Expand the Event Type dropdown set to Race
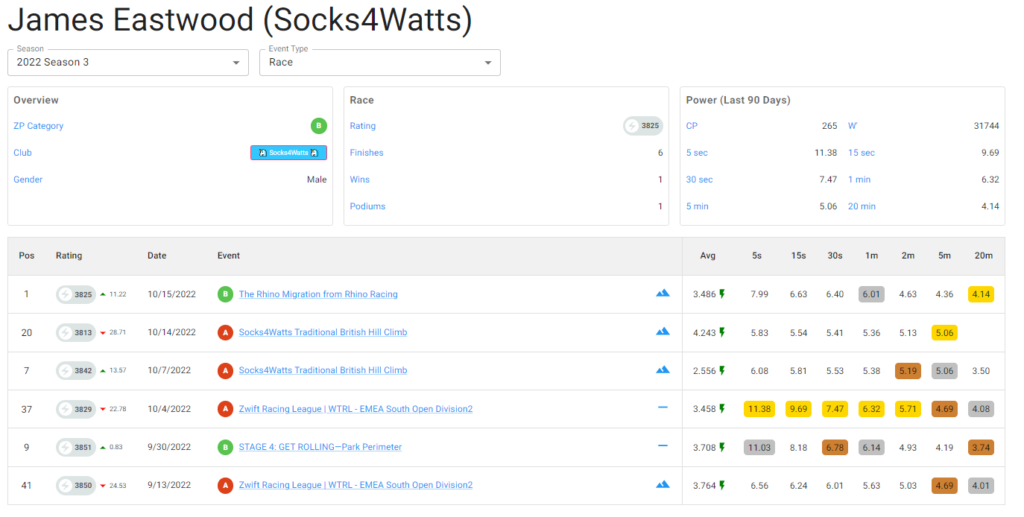 (379, 62)
